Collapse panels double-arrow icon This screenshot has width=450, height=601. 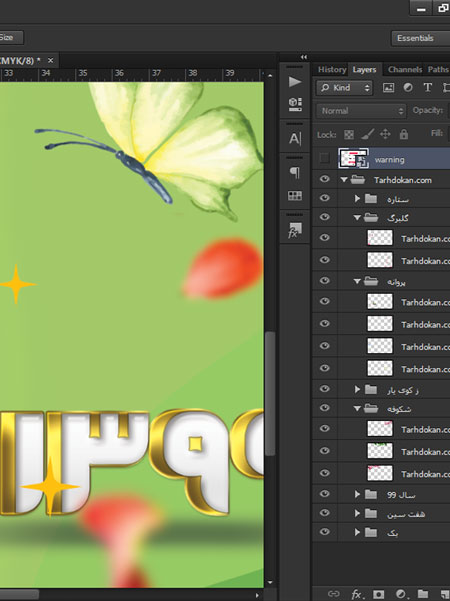click(304, 57)
